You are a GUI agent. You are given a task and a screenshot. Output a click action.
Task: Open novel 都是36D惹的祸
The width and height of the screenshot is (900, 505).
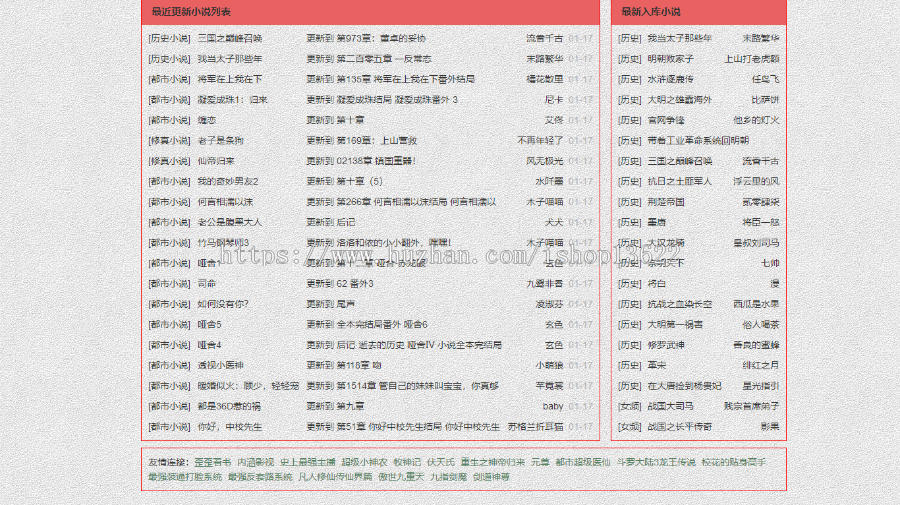click(229, 406)
